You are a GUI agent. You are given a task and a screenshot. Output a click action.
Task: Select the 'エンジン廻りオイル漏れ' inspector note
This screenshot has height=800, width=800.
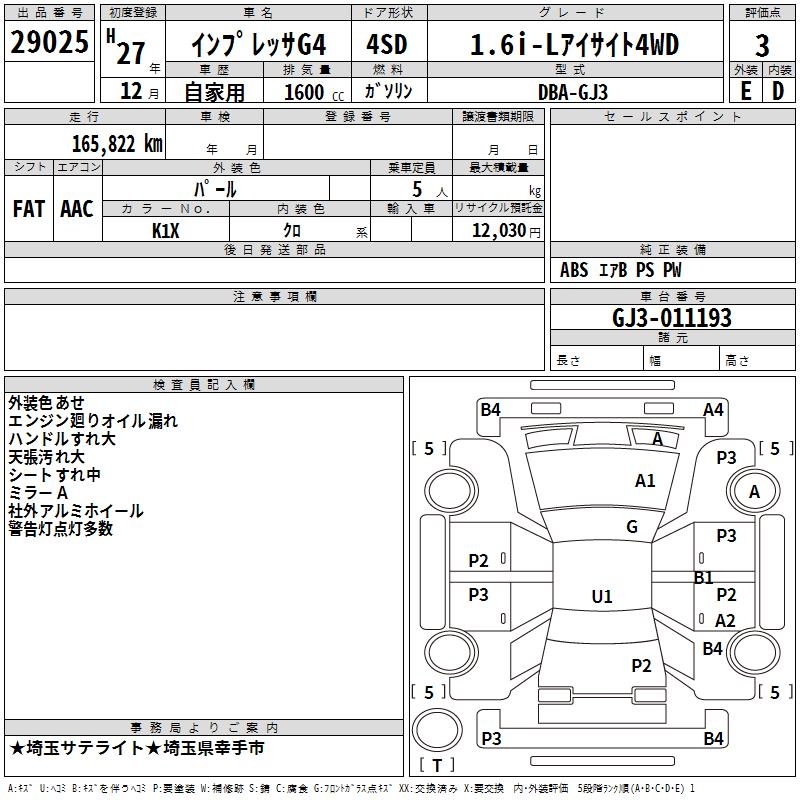click(93, 421)
